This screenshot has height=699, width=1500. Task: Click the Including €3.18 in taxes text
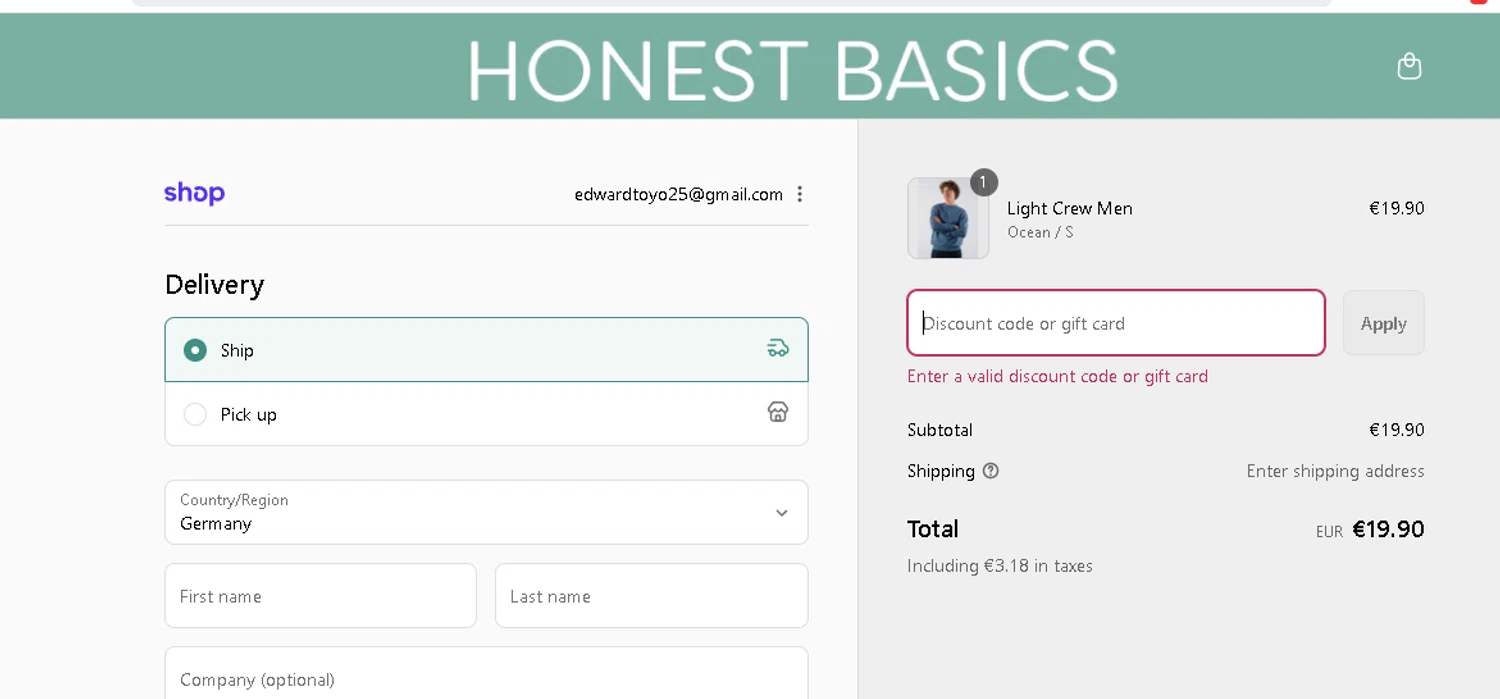pyautogui.click(x=999, y=566)
